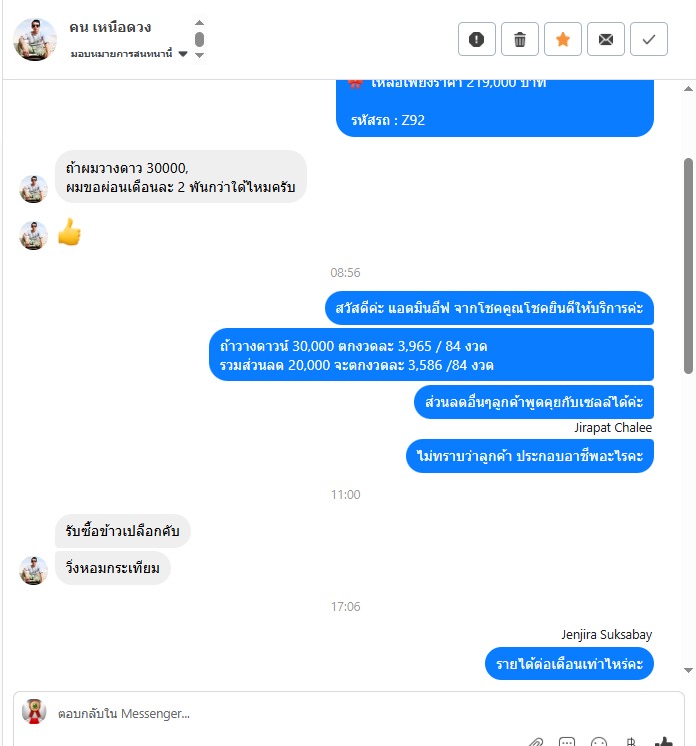Mark conversation done with checkmark button
Image resolution: width=696 pixels, height=746 pixels.
pyautogui.click(x=649, y=39)
